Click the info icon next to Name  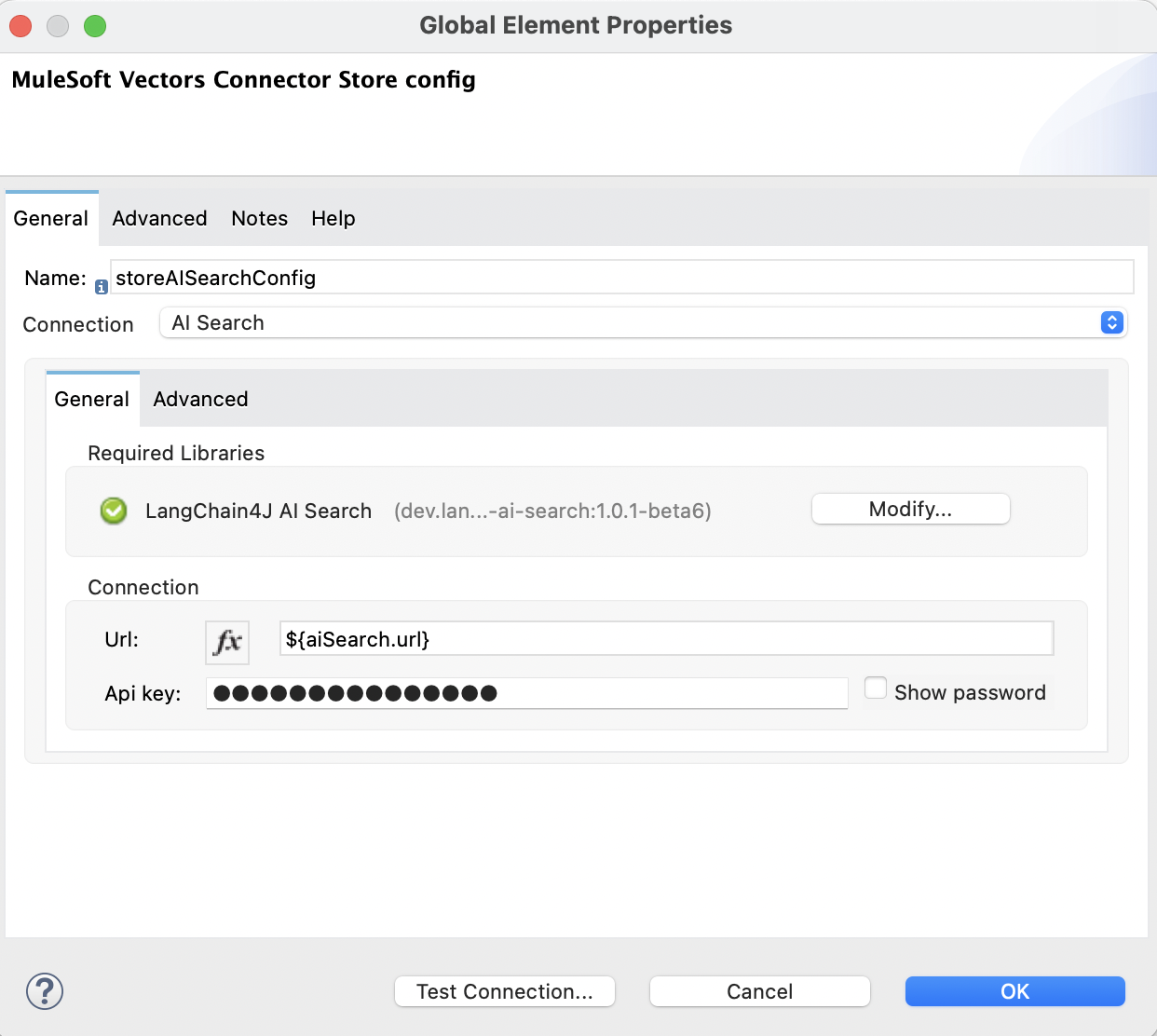click(x=101, y=288)
